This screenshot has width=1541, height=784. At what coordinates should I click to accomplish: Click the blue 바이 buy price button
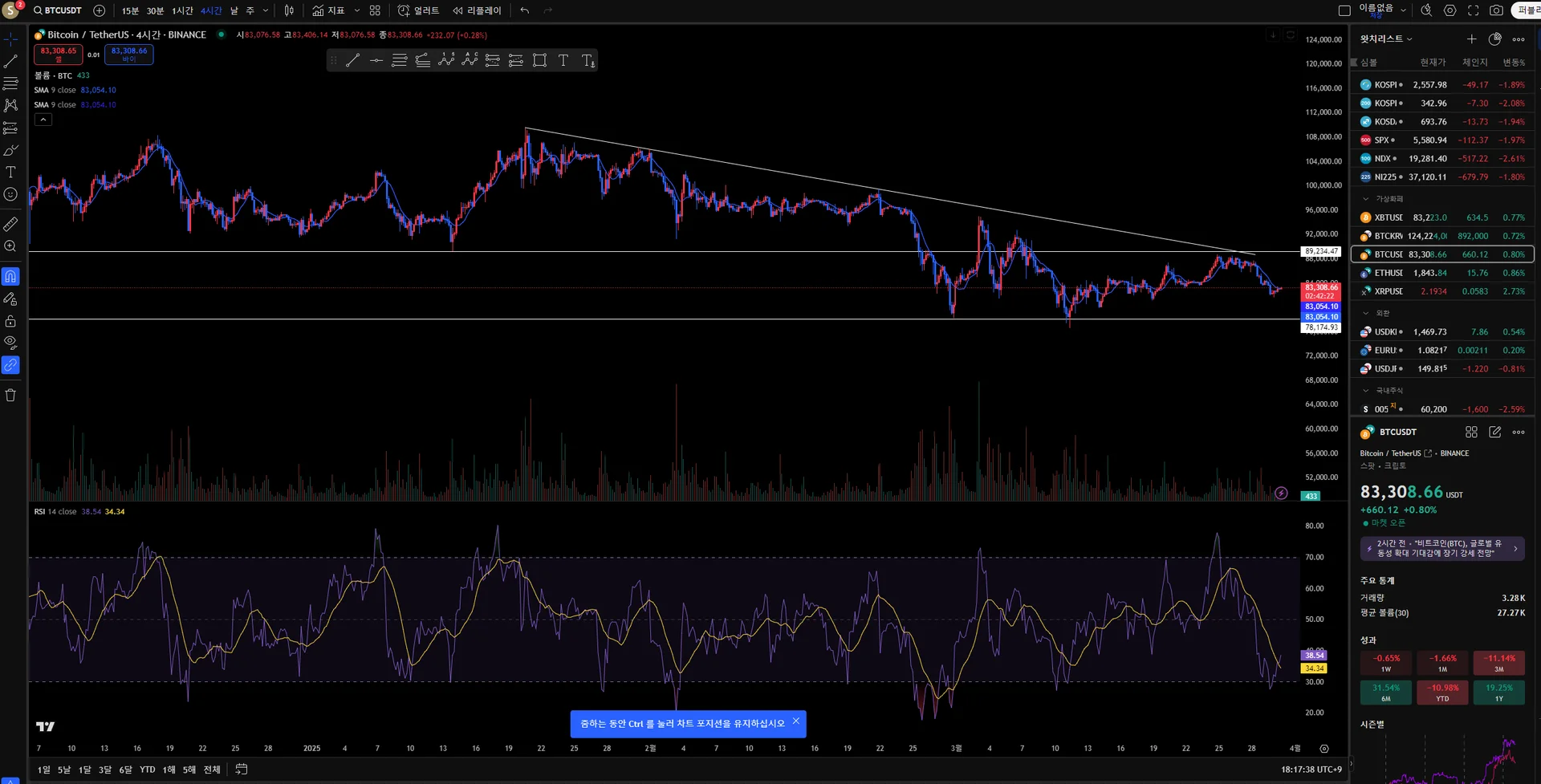pos(129,55)
